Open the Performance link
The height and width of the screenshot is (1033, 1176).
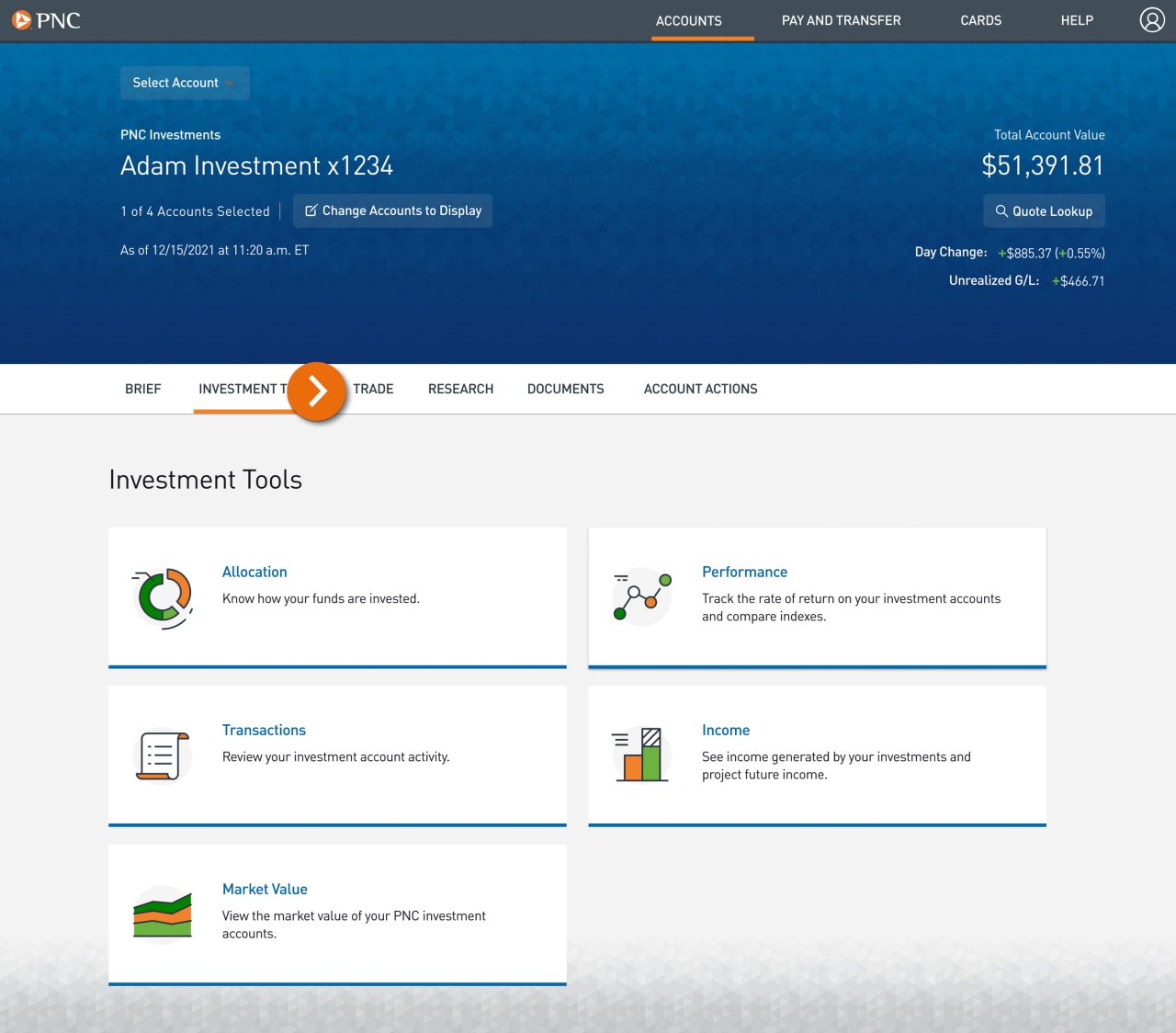point(744,572)
